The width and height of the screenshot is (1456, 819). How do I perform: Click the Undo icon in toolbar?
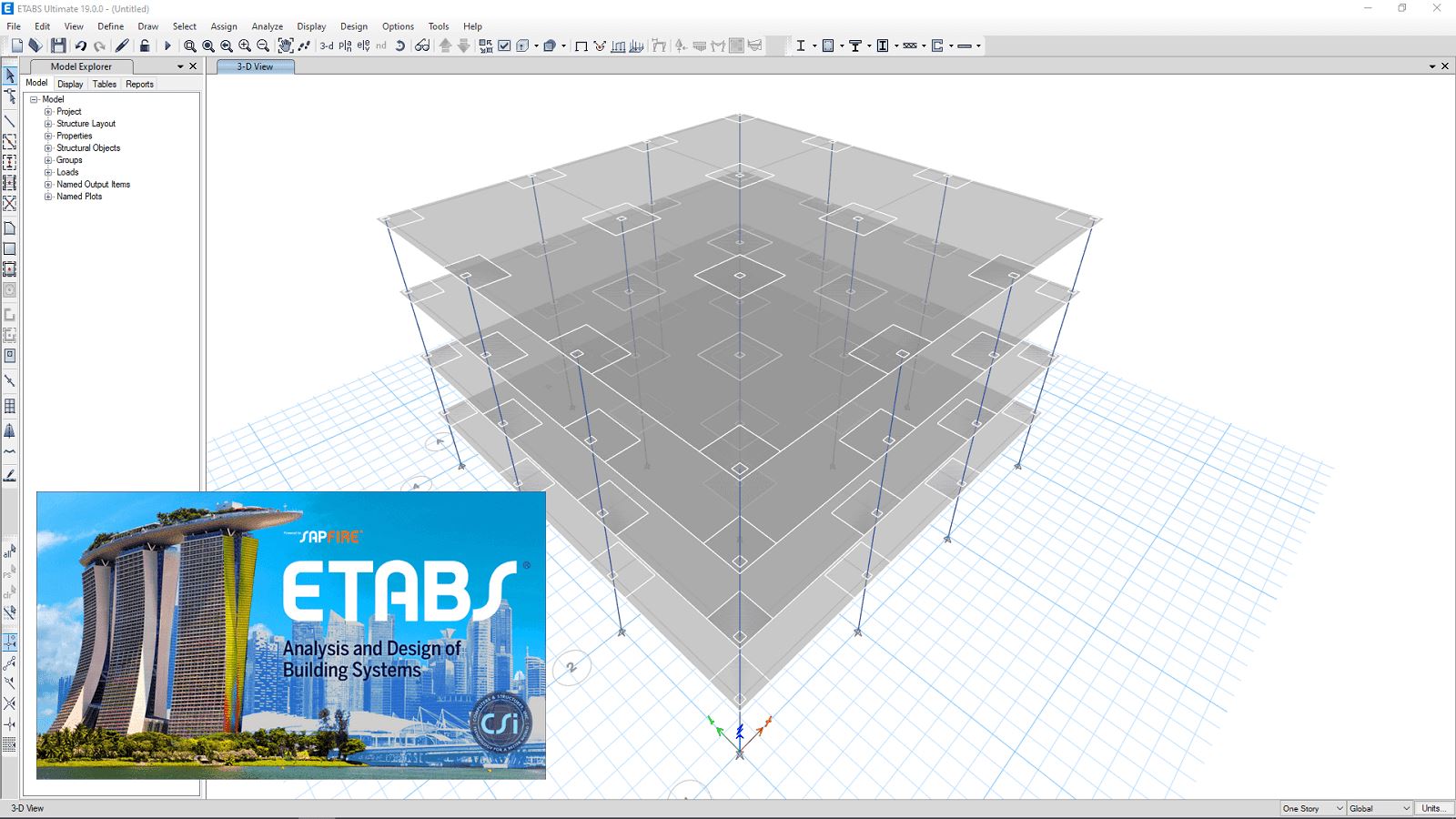tap(81, 44)
